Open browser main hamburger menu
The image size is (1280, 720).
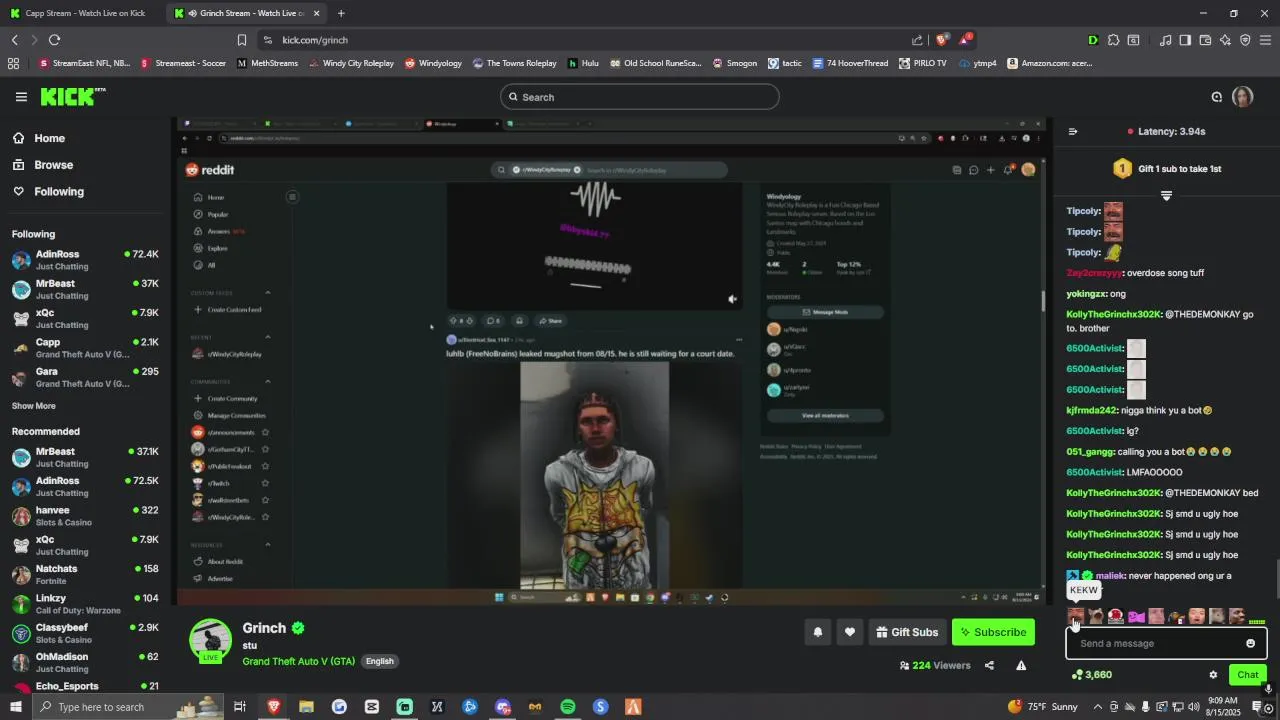point(1265,40)
